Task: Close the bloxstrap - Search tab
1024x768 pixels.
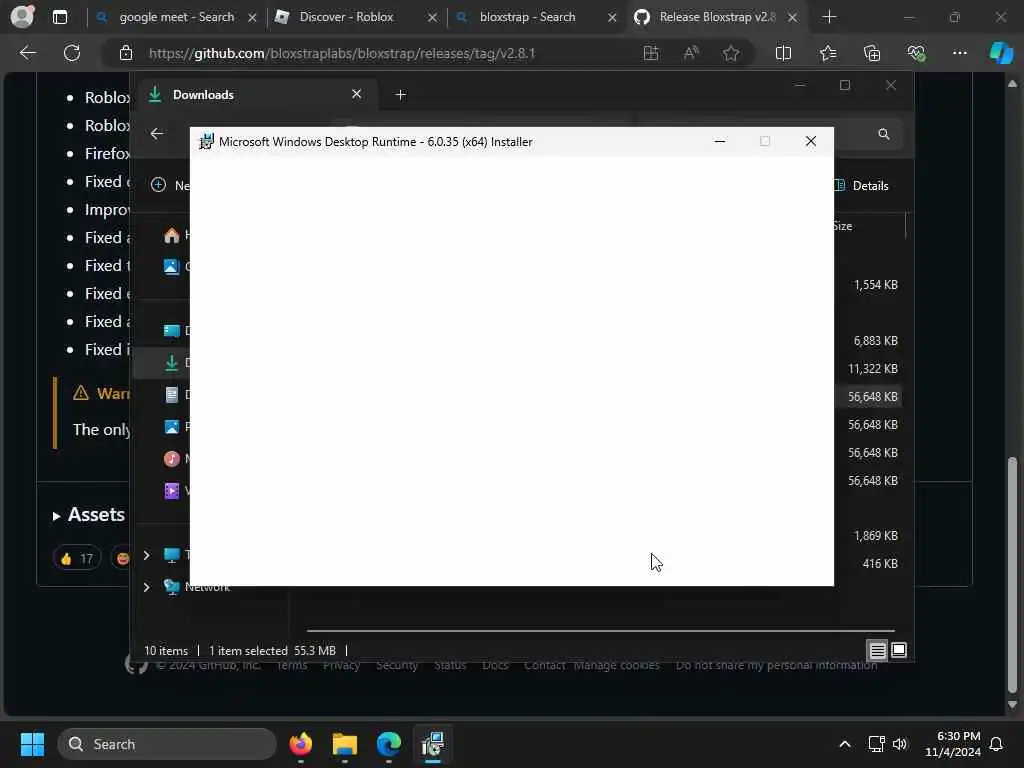Action: pos(612,18)
